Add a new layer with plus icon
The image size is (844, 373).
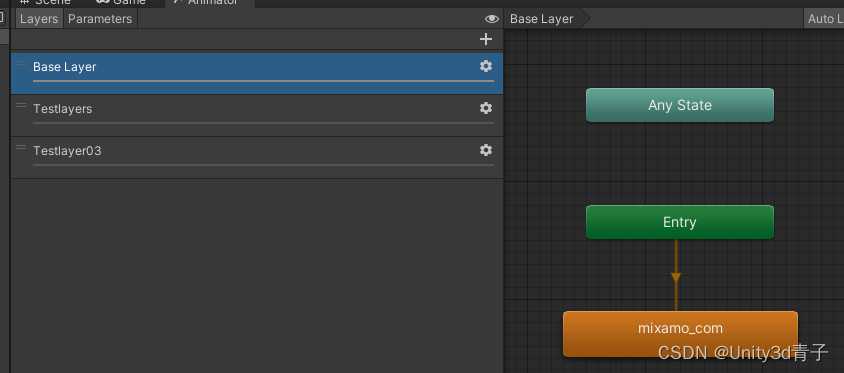(486, 39)
